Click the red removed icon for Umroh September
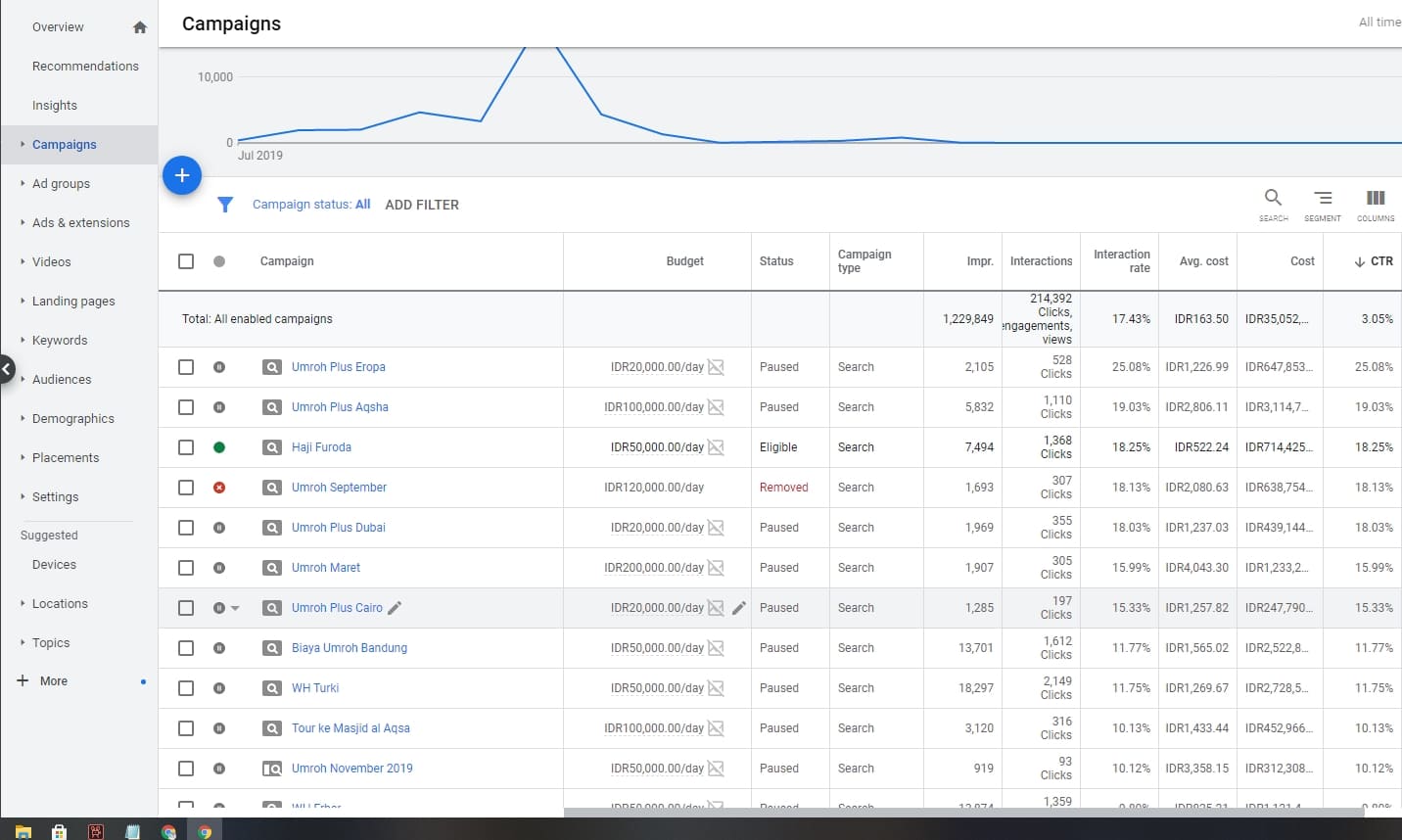 [219, 488]
